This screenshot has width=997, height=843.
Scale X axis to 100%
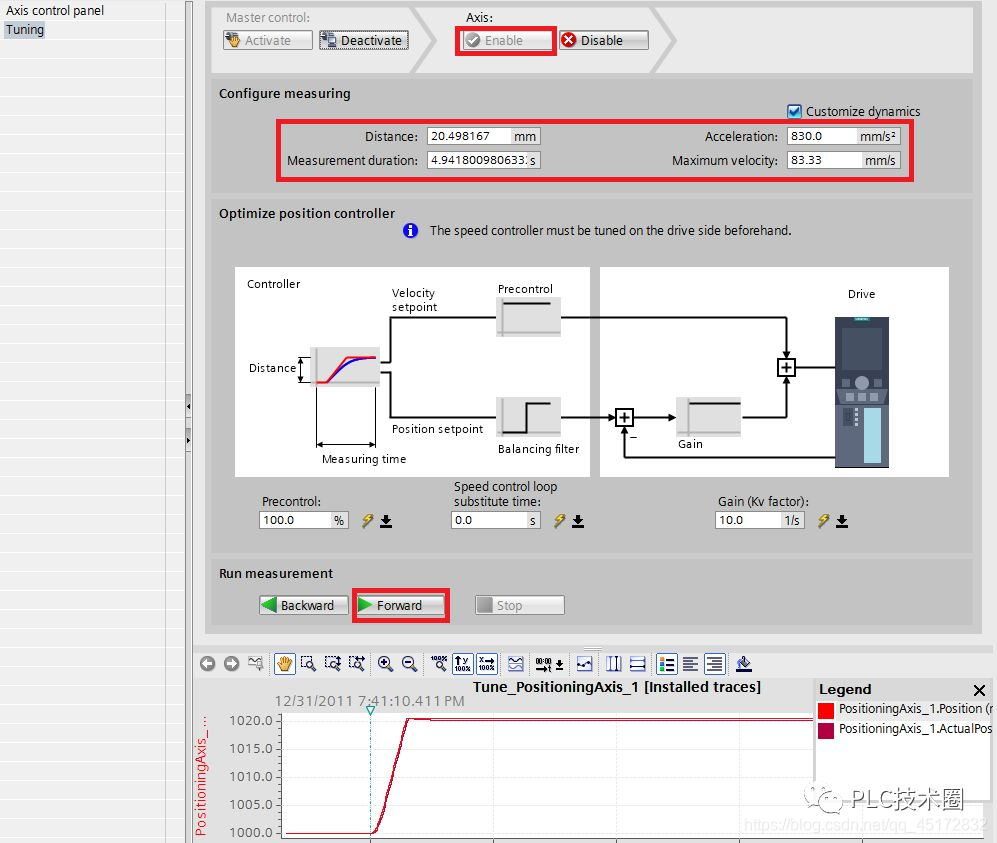[486, 664]
